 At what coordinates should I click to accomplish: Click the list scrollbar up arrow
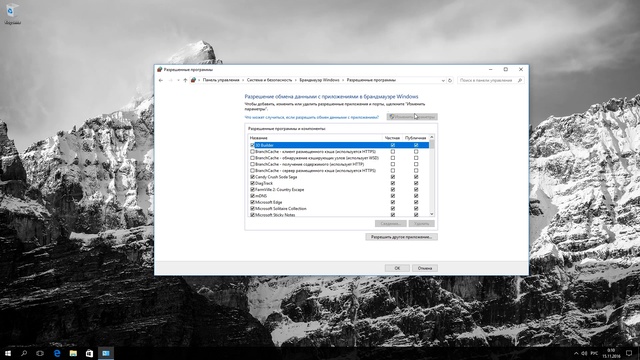pos(432,137)
